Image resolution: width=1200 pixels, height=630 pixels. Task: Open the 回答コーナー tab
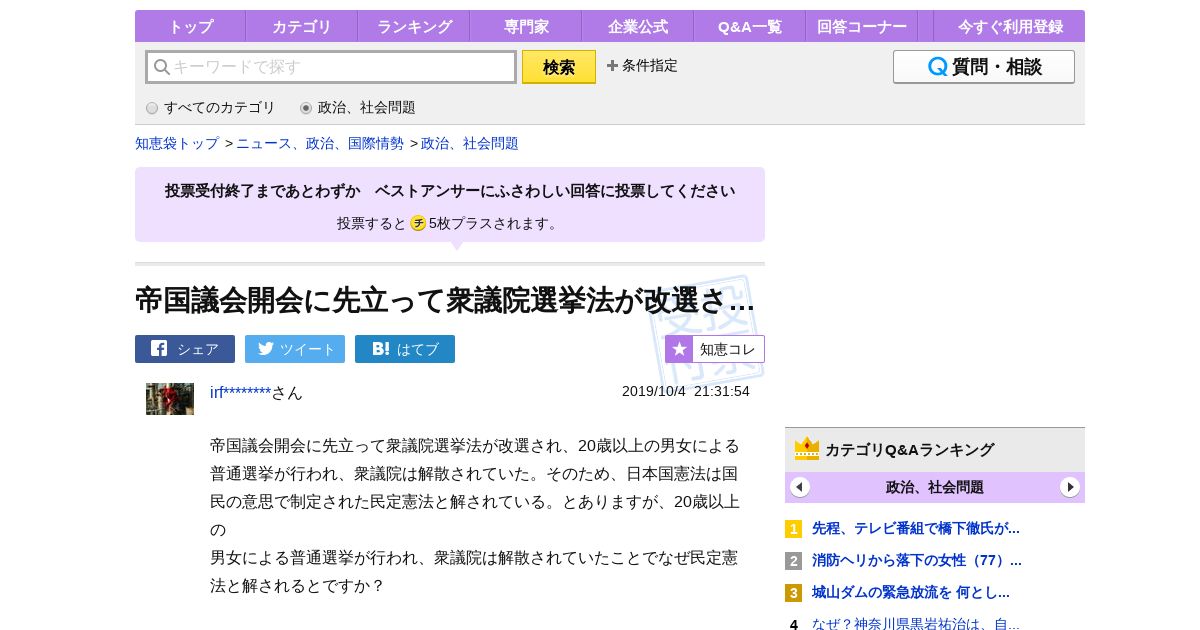point(861,26)
